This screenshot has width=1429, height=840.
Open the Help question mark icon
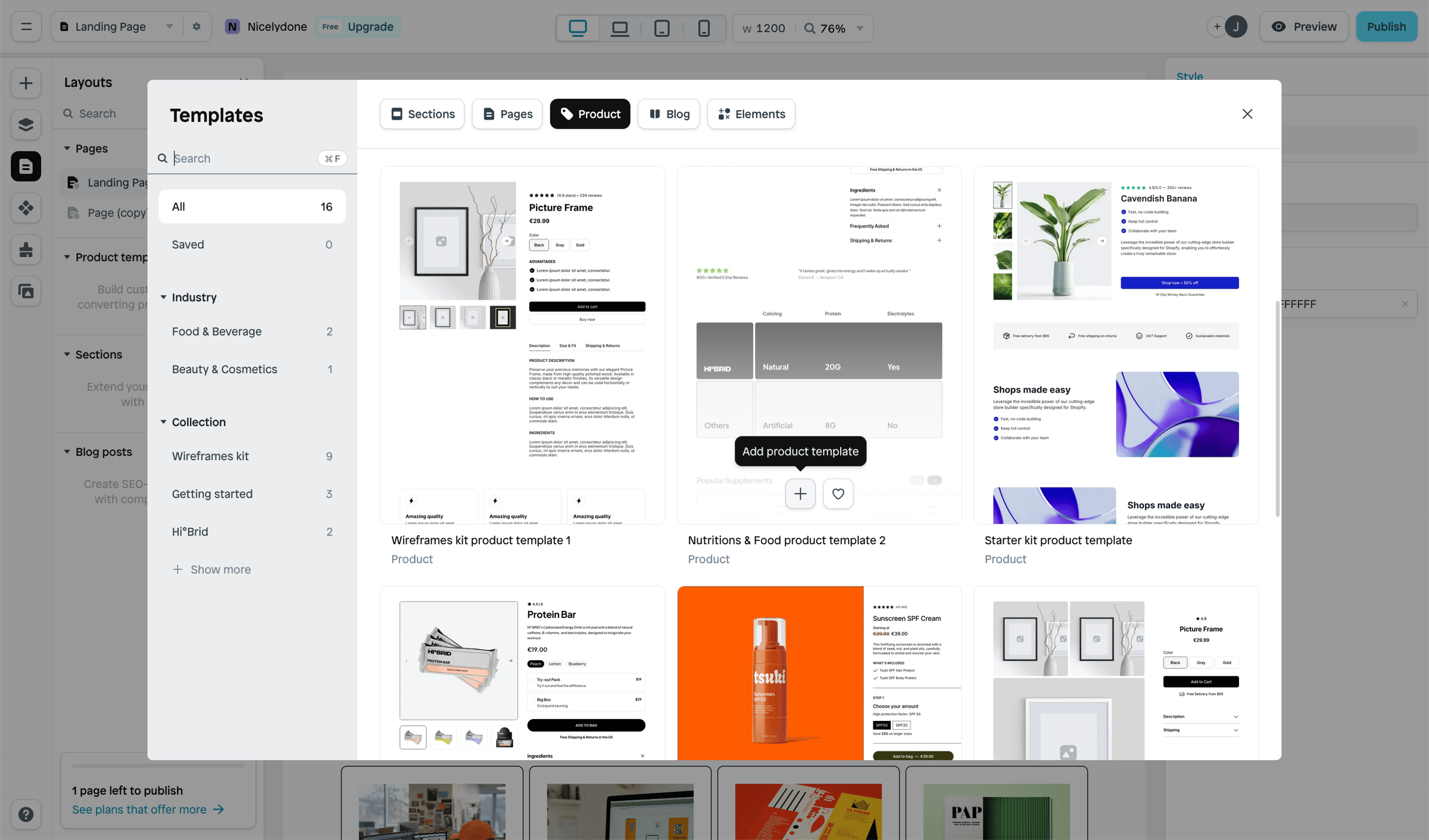click(x=26, y=814)
